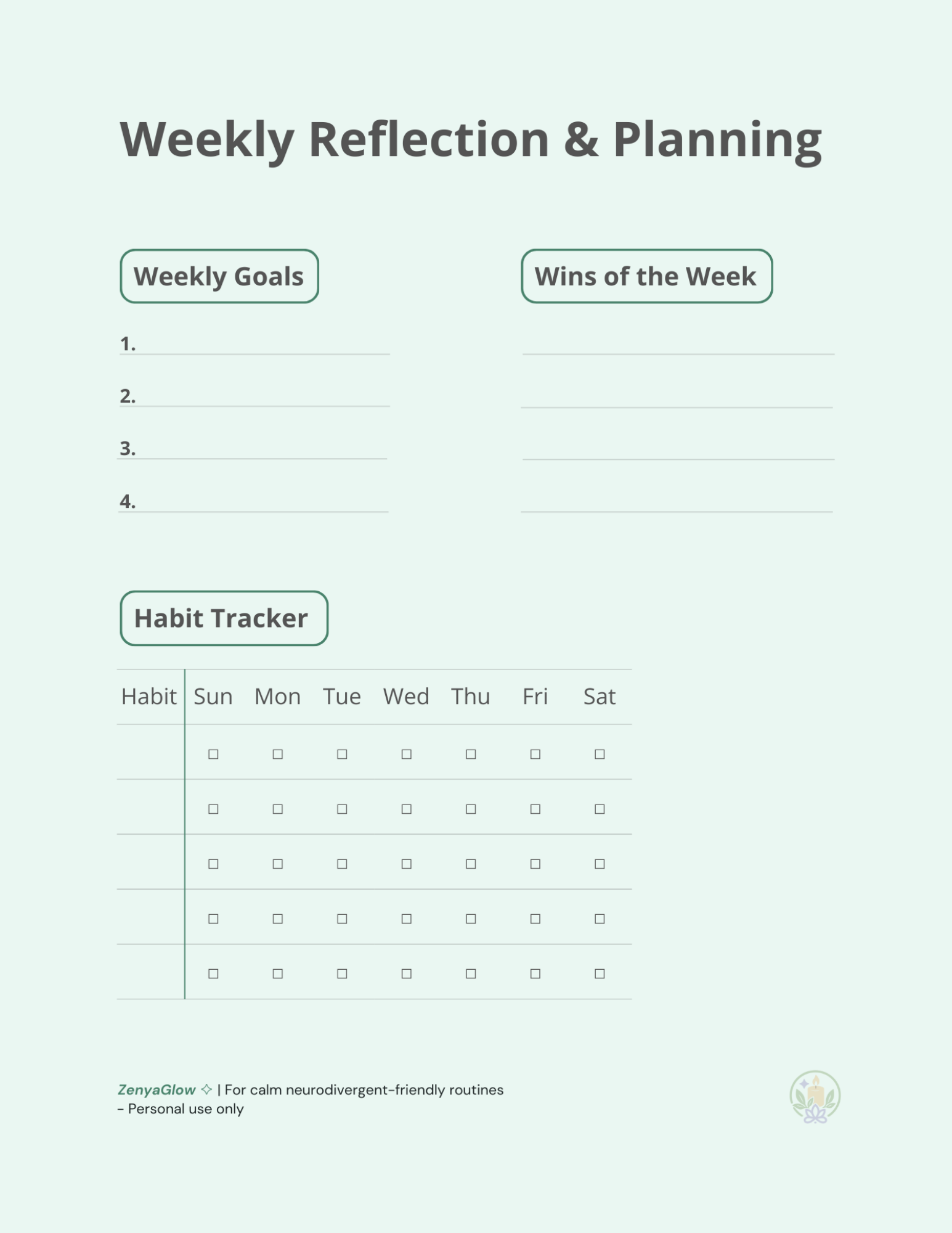Screen dimensions: 952x1233
Task: Tick Thursday box in first habit row
Action: (471, 754)
